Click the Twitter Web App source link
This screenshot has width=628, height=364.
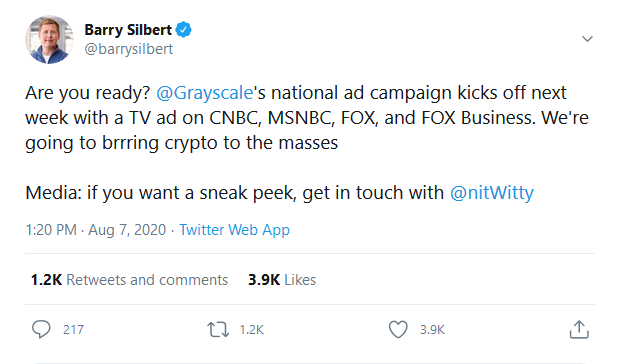point(234,230)
